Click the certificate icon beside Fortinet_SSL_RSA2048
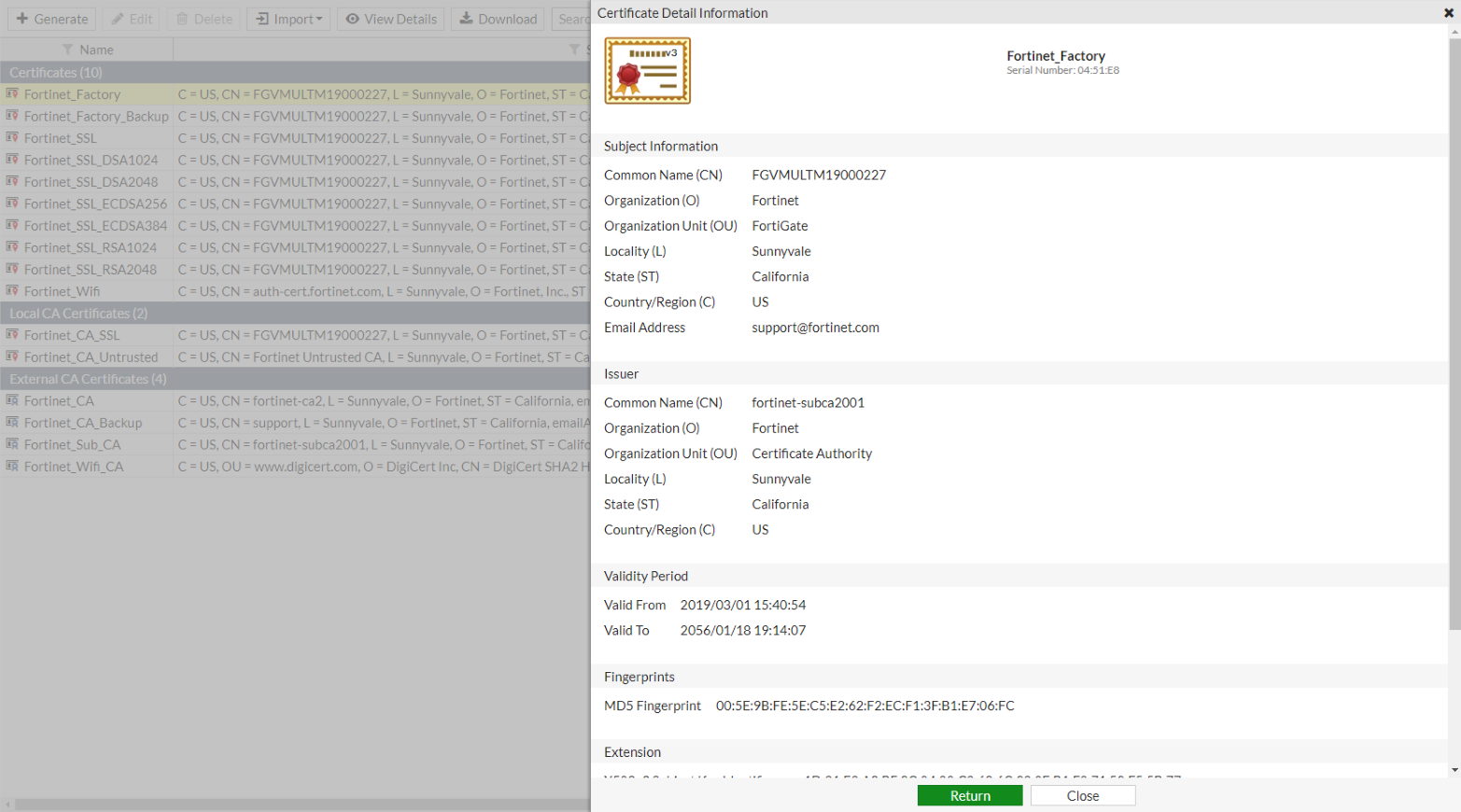Image resolution: width=1461 pixels, height=812 pixels. pyautogui.click(x=12, y=269)
